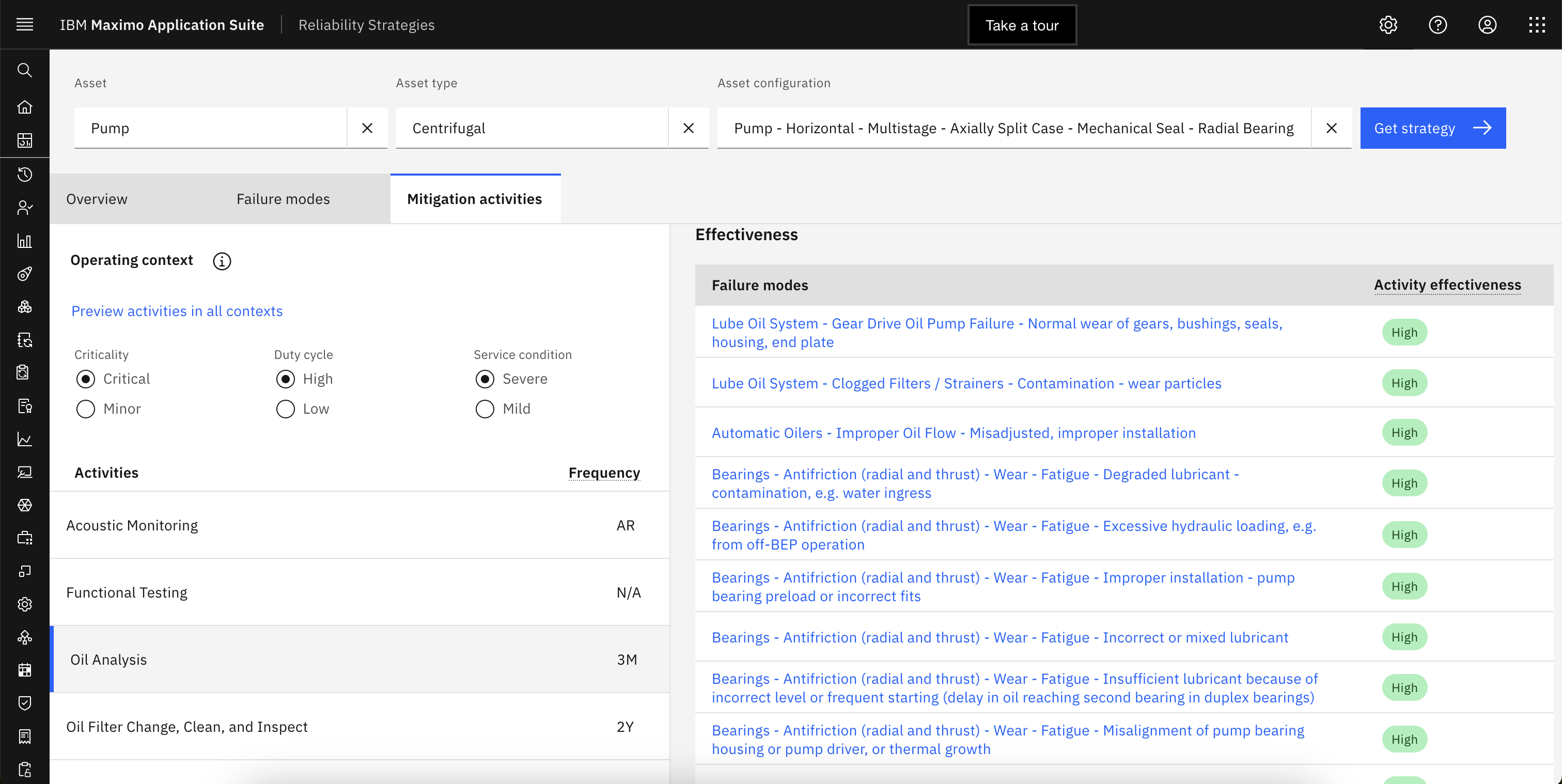Clear the Asset configuration input field
This screenshot has width=1562, height=784.
[x=1331, y=128]
